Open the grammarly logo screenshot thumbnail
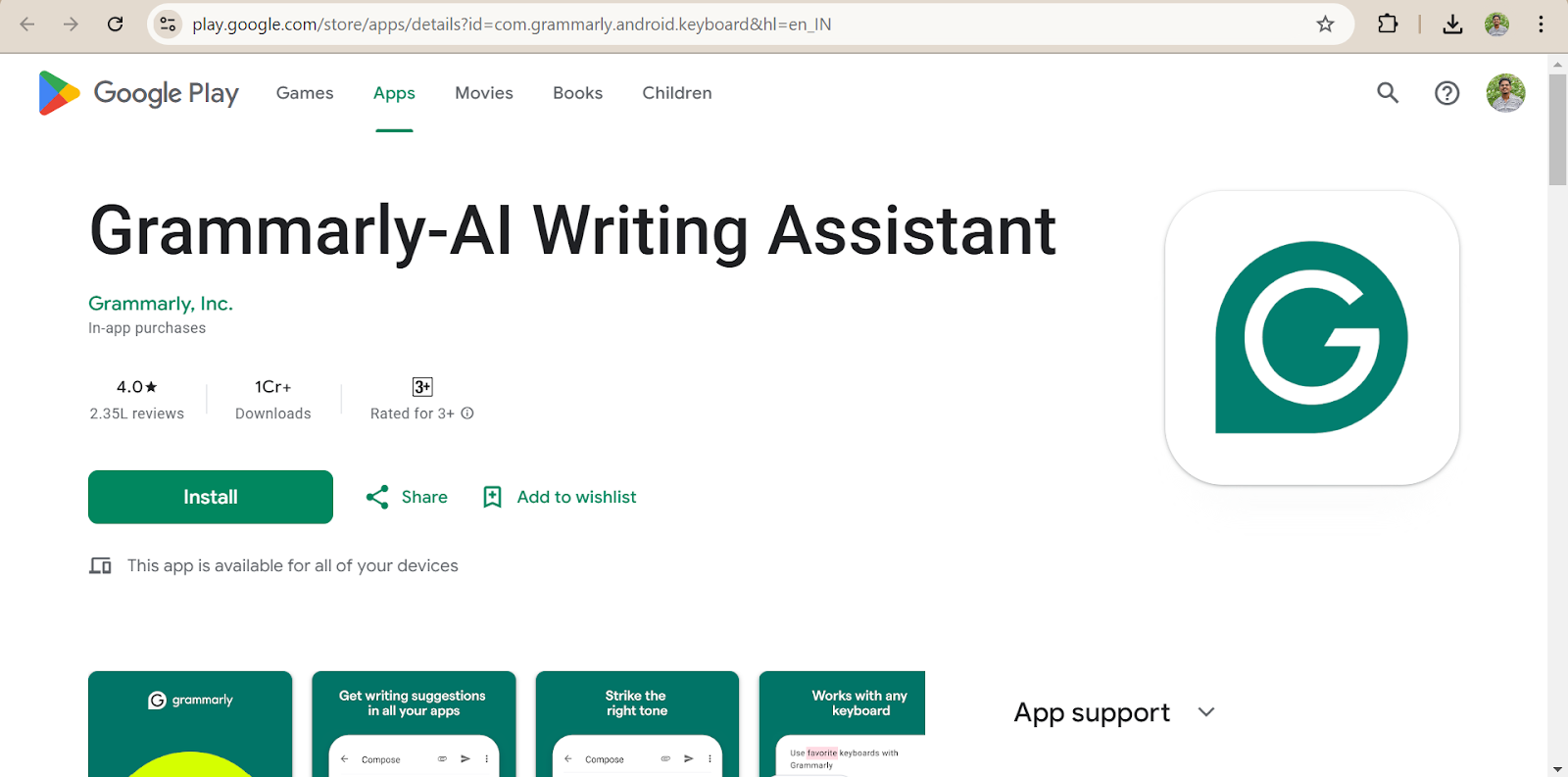The image size is (1568, 777). [x=190, y=724]
